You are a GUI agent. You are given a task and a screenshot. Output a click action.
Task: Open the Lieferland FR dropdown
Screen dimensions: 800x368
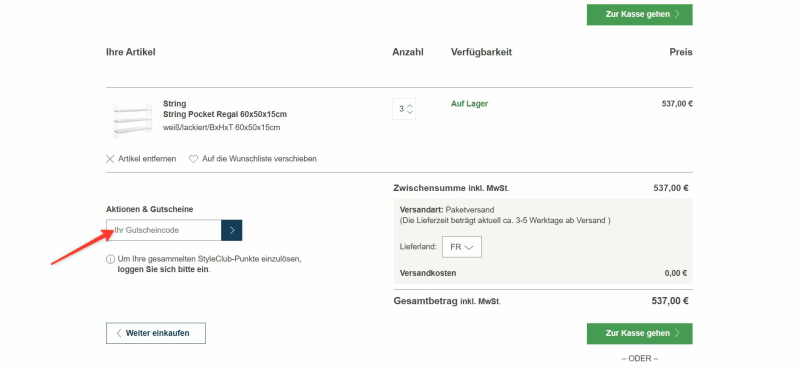pos(462,247)
